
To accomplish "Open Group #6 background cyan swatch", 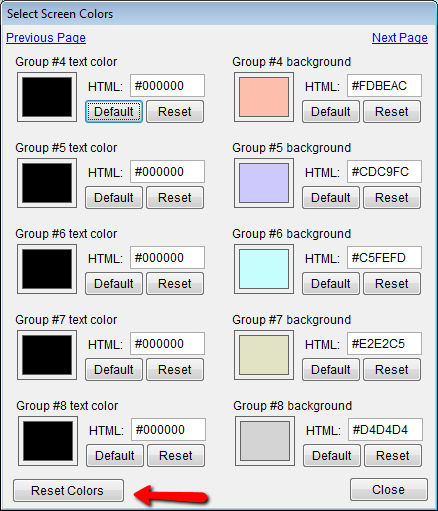I will (x=264, y=269).
